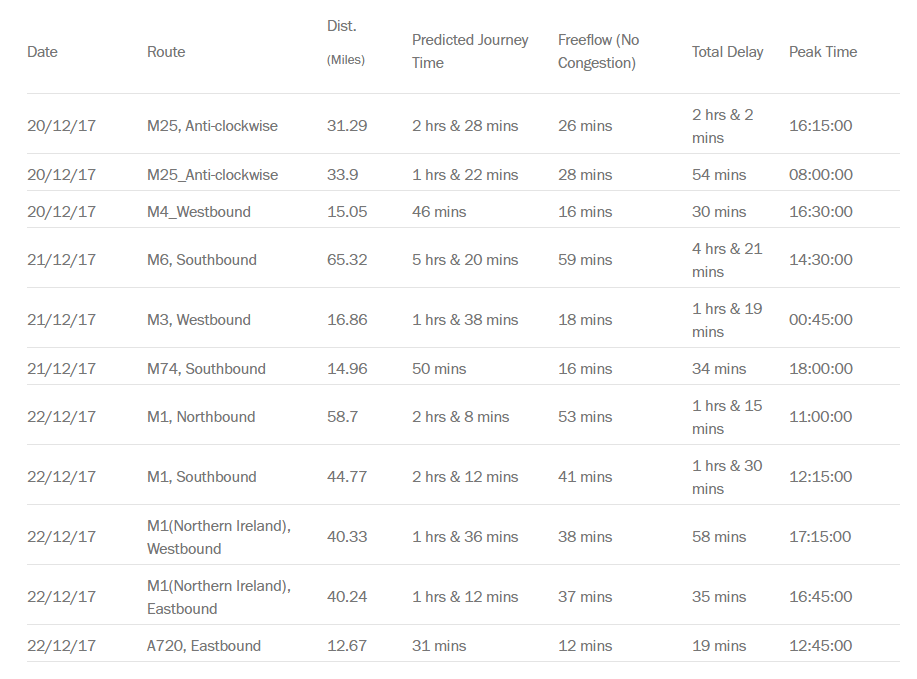Select M1(Northern Ireland), Westbound entry

point(219,537)
